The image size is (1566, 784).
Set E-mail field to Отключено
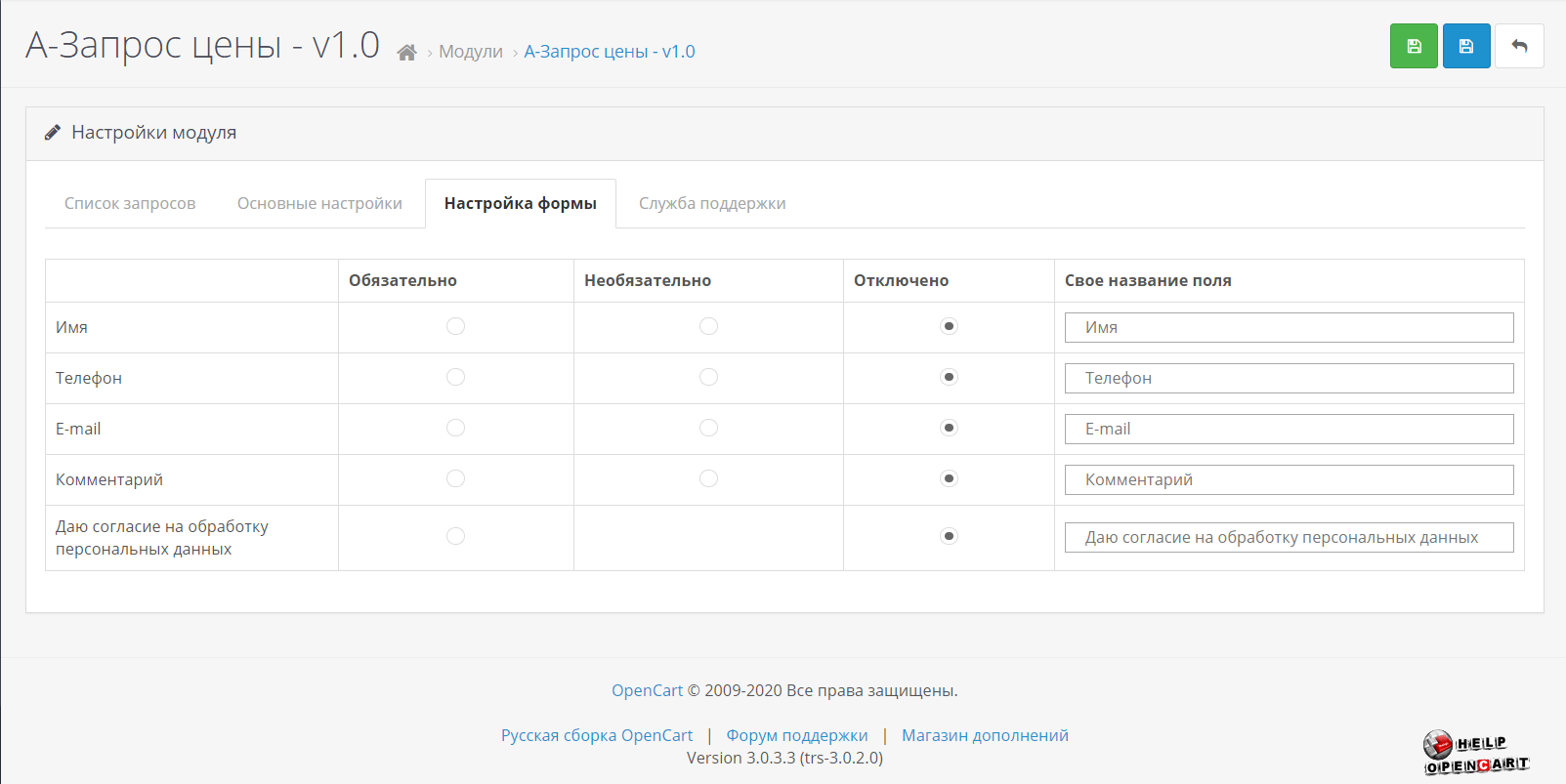click(x=949, y=428)
